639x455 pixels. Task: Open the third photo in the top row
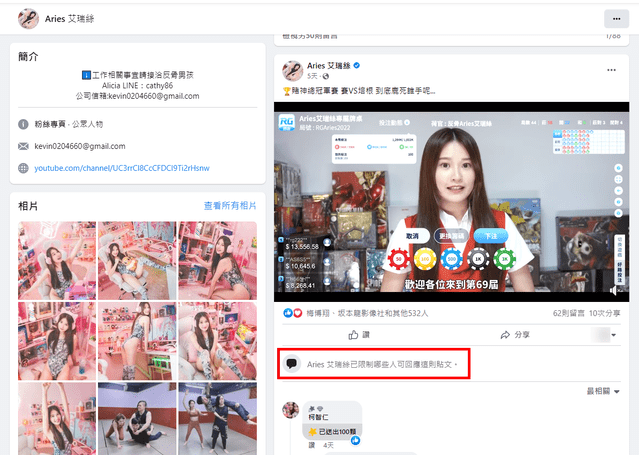click(218, 261)
